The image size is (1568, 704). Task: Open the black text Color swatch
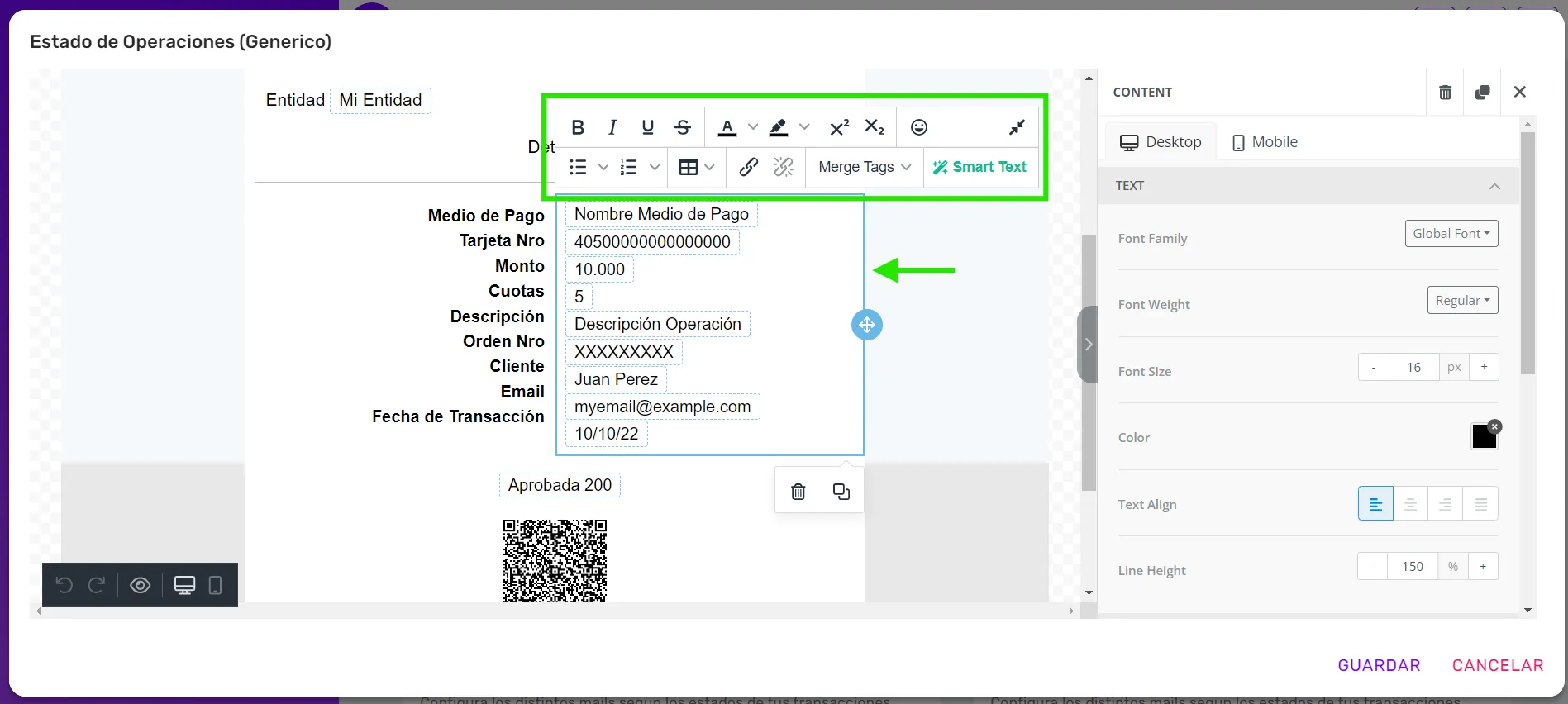pyautogui.click(x=1485, y=437)
